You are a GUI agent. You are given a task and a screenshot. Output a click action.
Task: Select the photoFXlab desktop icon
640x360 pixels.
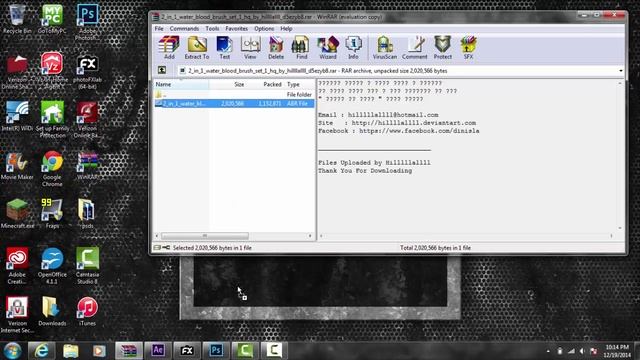click(x=87, y=72)
